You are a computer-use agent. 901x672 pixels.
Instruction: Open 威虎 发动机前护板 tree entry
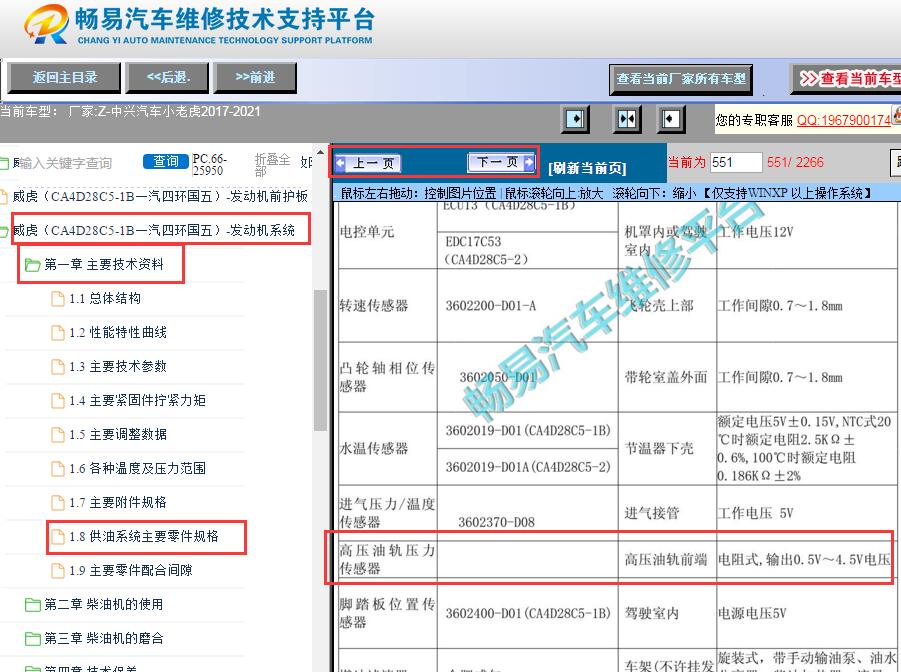pos(160,197)
